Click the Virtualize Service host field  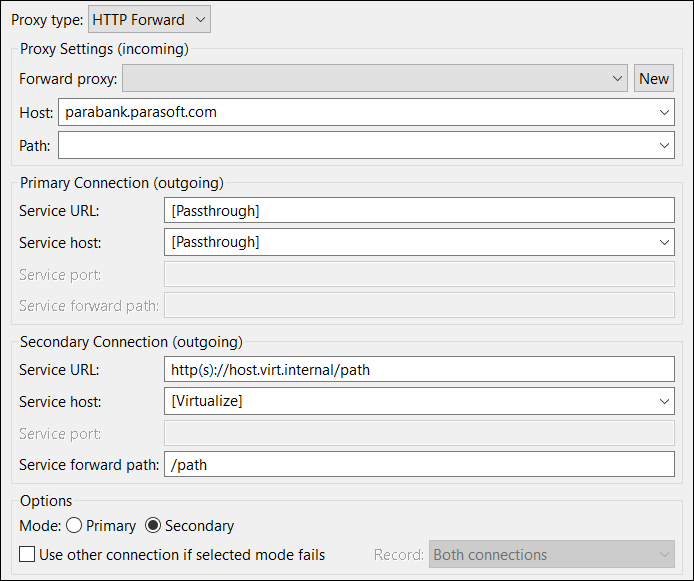pos(409,401)
